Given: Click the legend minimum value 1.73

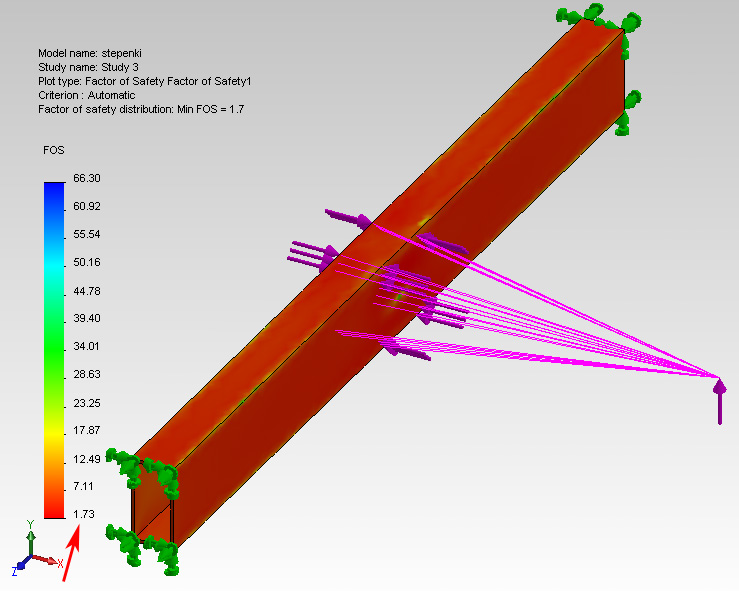Looking at the screenshot, I should point(84,514).
